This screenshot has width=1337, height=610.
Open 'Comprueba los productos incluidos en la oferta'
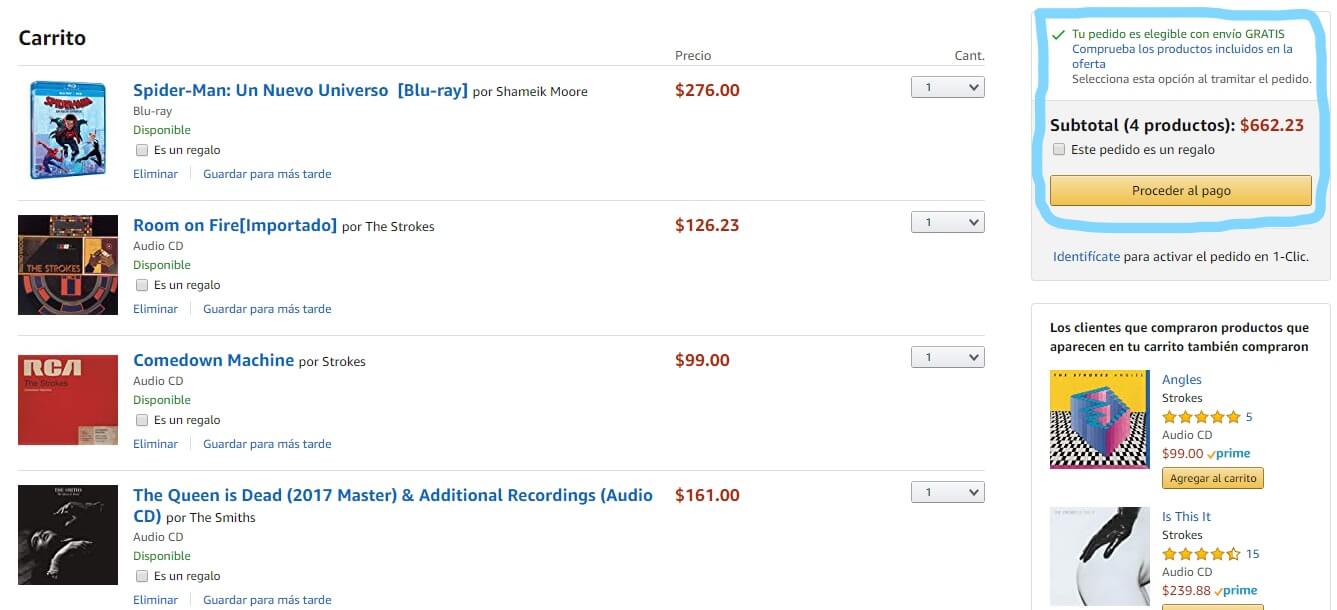click(x=1182, y=56)
